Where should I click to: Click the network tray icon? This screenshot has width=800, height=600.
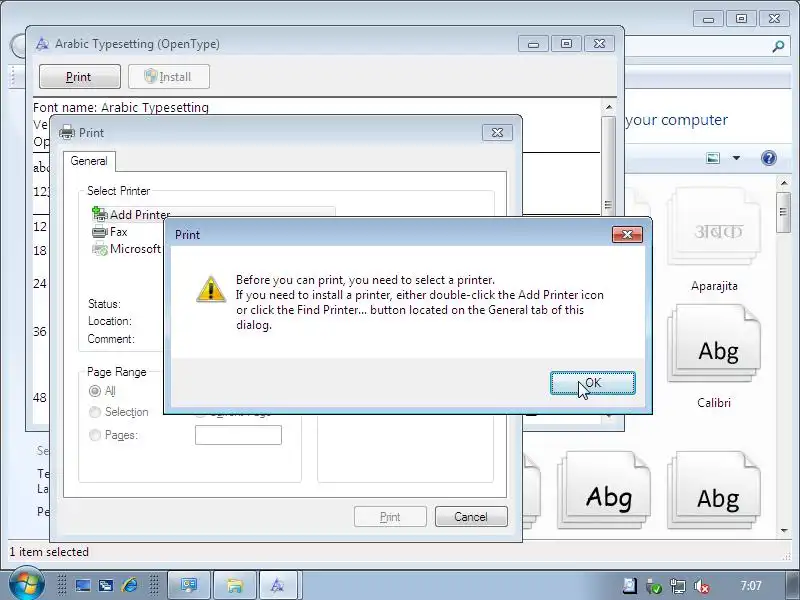point(678,586)
